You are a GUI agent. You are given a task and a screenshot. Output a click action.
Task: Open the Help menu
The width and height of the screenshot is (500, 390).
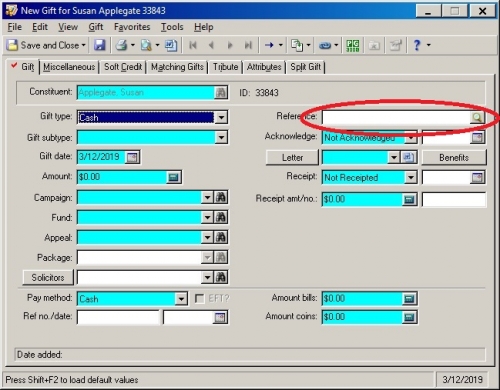(204, 27)
